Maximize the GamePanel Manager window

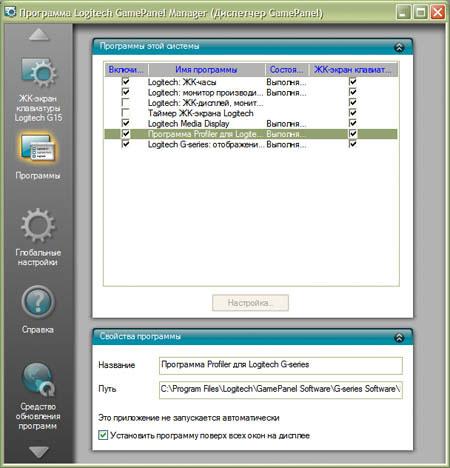(420, 12)
